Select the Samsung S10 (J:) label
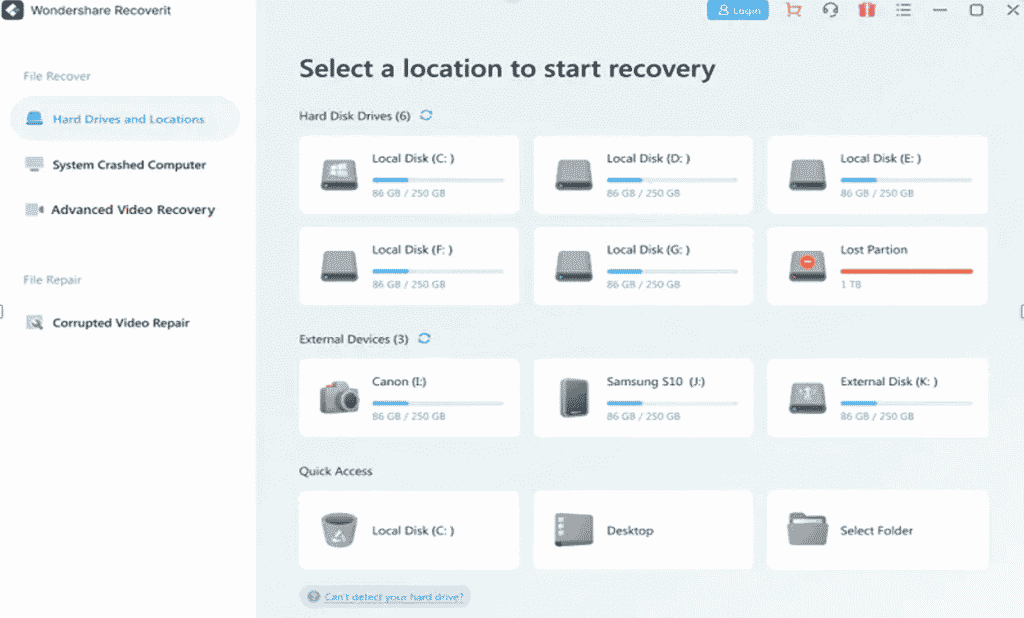 tap(656, 382)
